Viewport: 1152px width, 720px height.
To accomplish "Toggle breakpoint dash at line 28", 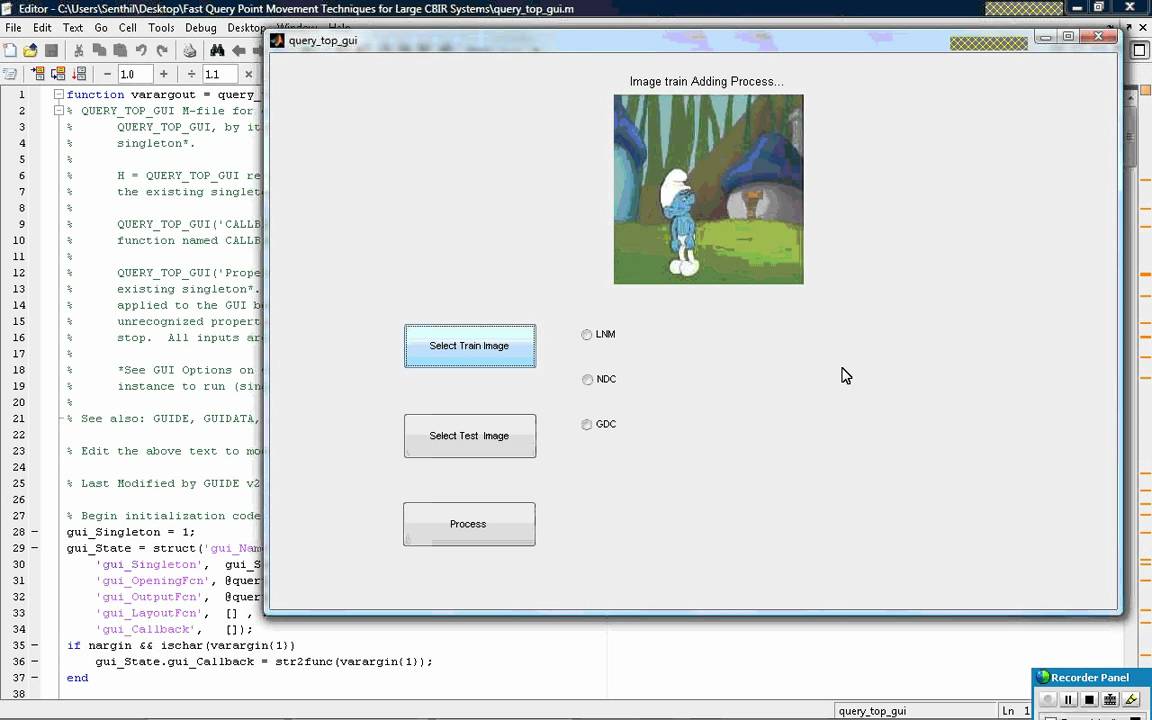I will 35,532.
